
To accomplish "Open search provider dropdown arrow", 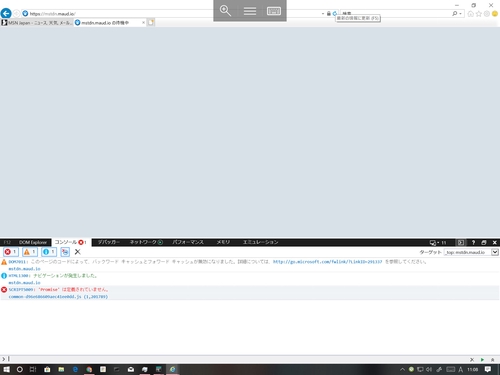I will 460,14.
